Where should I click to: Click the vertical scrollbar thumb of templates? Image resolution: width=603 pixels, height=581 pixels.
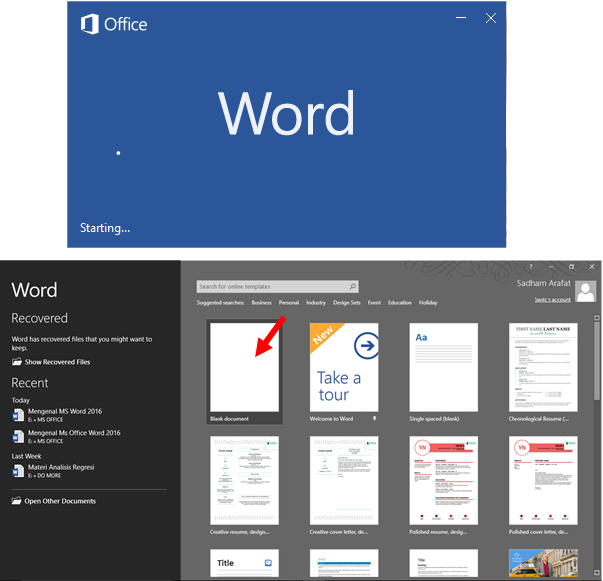(x=597, y=361)
